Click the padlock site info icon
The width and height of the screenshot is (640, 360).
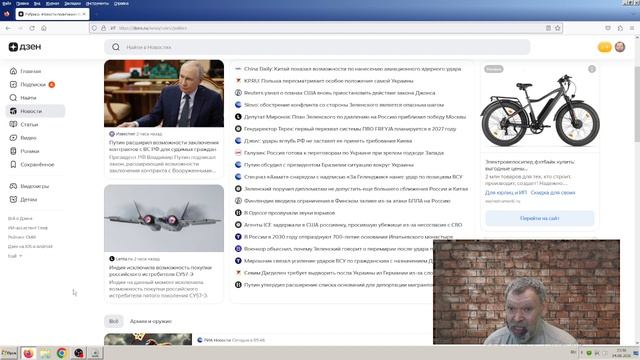pos(103,28)
